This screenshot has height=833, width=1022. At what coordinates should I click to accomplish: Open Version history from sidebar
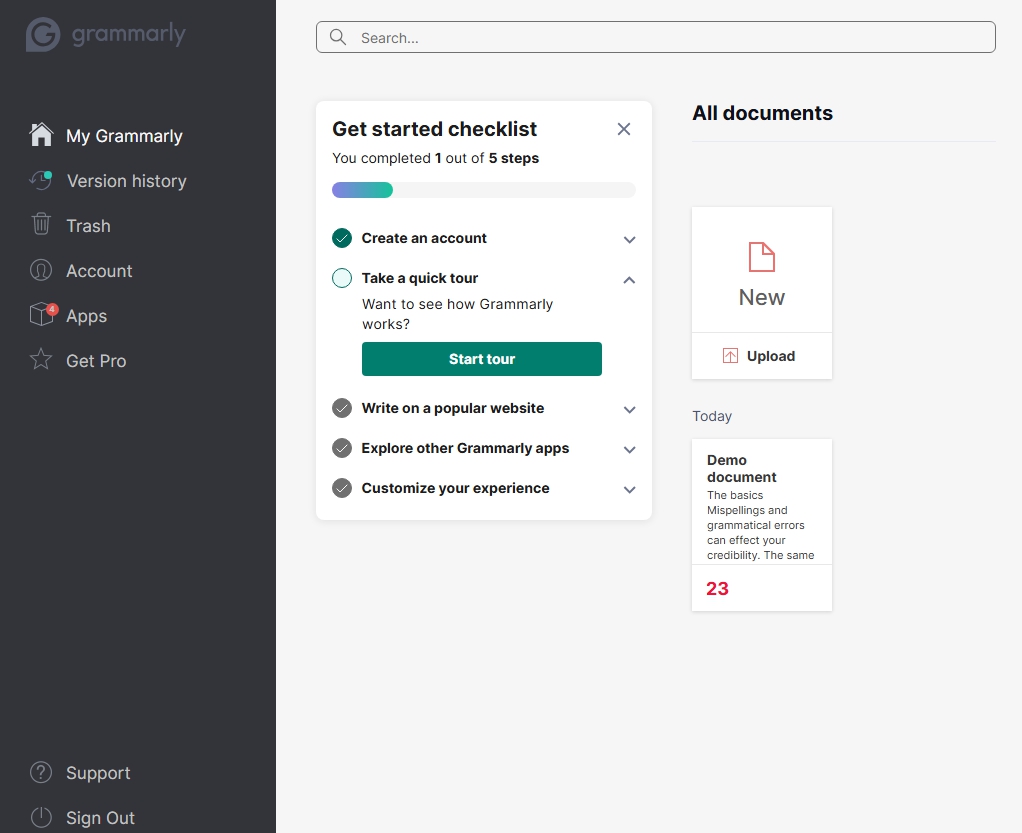(x=126, y=181)
